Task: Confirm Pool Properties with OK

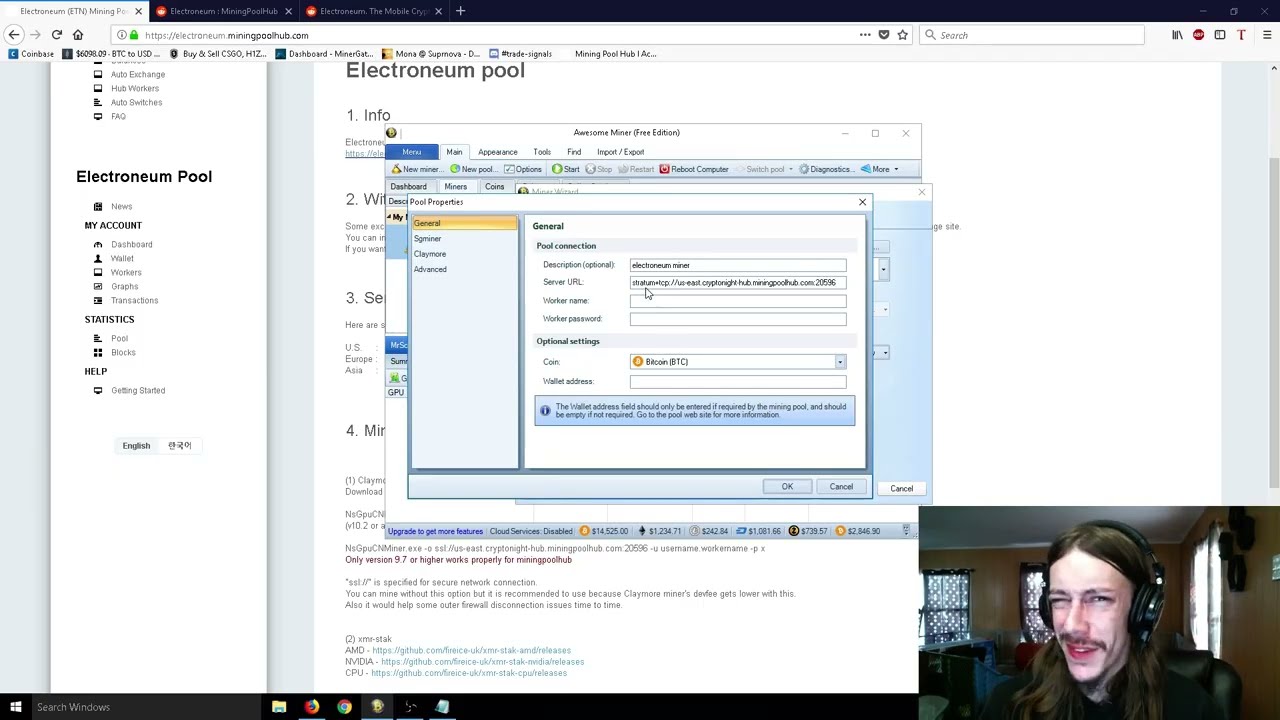Action: click(x=787, y=487)
